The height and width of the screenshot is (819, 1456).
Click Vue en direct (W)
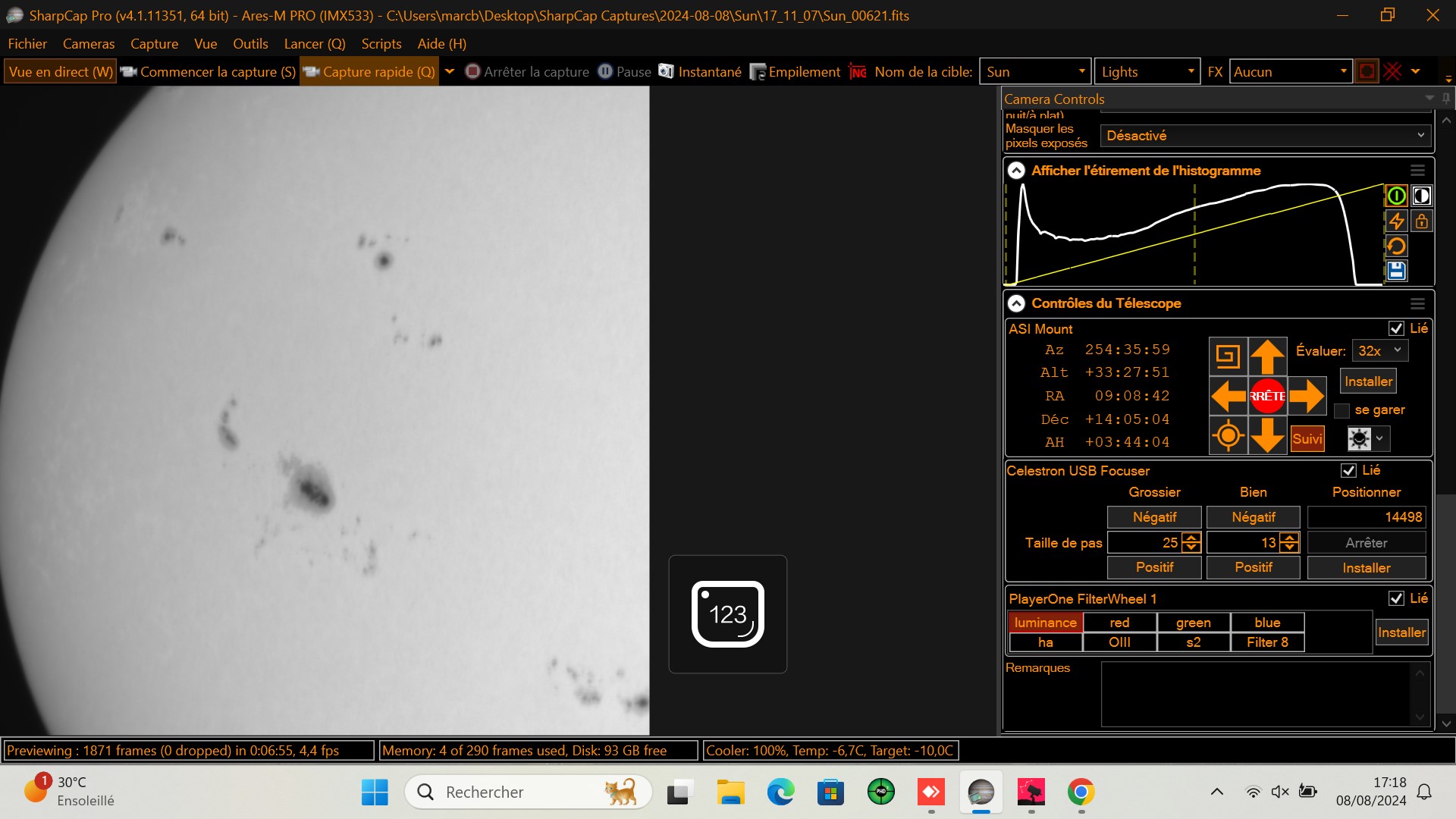(60, 71)
